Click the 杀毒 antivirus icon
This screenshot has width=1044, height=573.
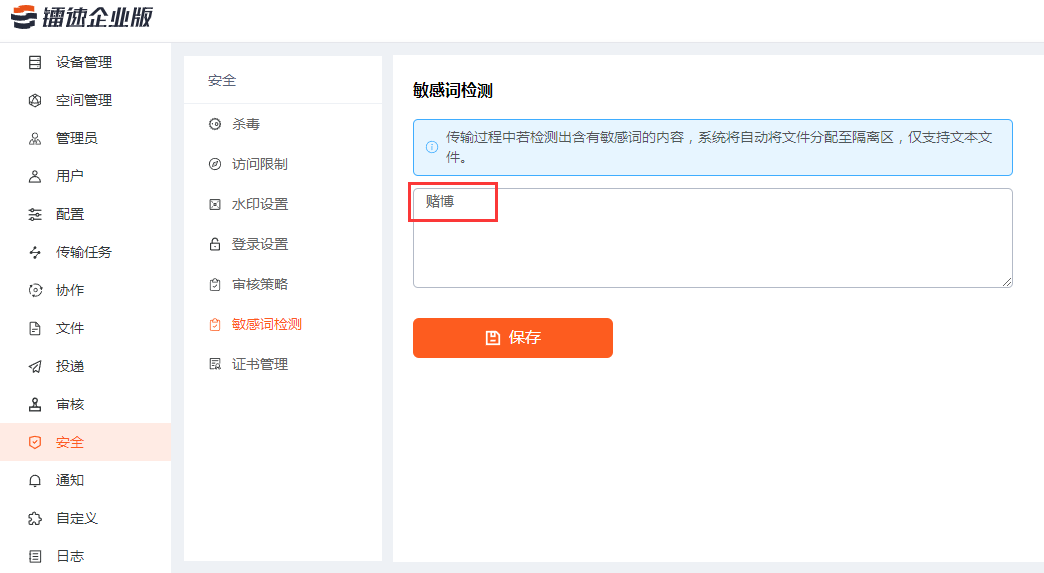[214, 124]
